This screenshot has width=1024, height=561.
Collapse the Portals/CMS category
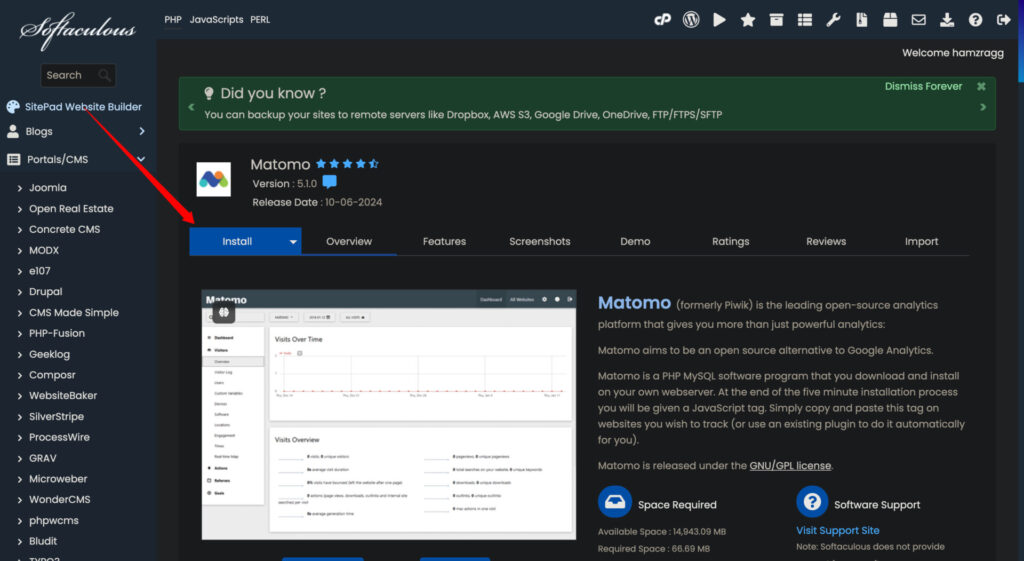[x=142, y=159]
